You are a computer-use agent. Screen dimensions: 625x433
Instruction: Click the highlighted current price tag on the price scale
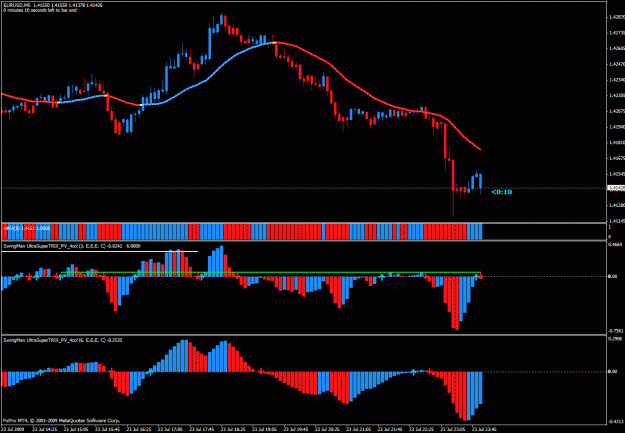coord(616,188)
